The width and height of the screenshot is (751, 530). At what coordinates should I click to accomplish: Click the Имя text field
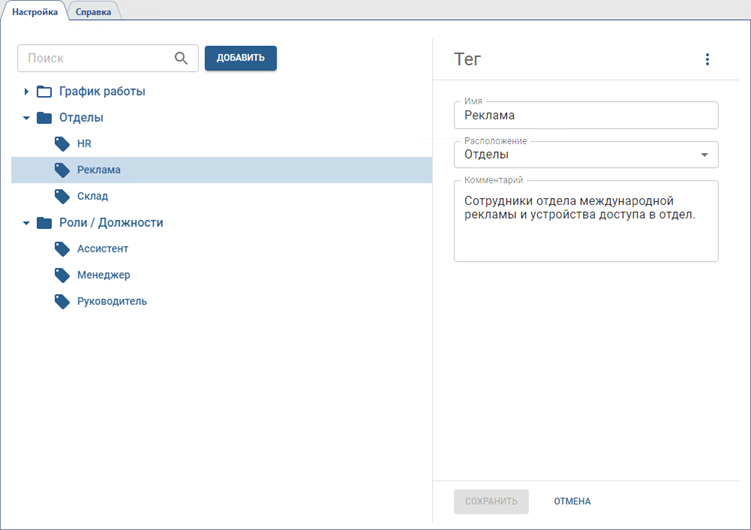click(585, 116)
